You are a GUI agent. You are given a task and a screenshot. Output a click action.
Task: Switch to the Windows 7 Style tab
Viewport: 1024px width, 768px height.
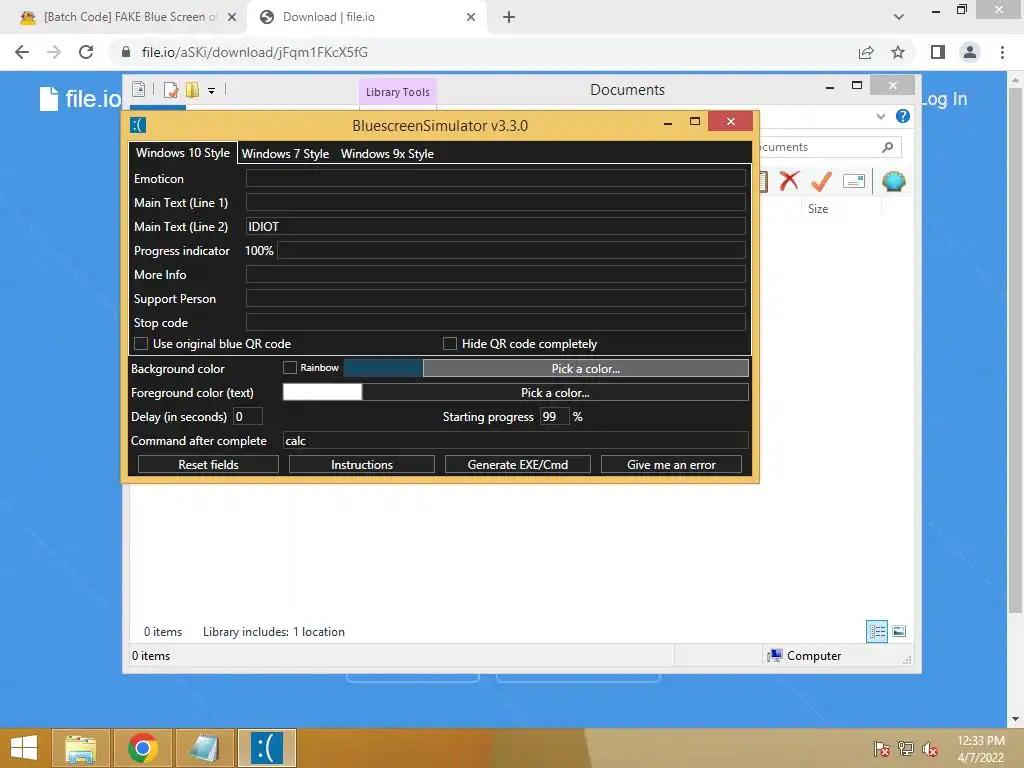coord(285,153)
